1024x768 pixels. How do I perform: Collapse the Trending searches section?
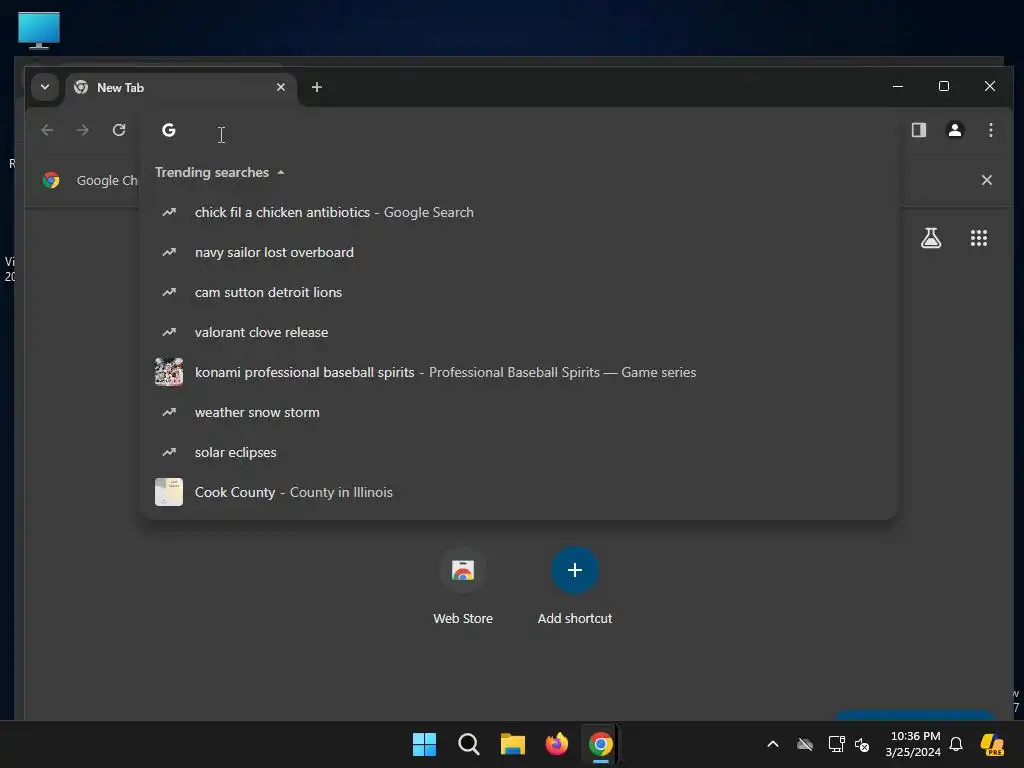pyautogui.click(x=281, y=172)
